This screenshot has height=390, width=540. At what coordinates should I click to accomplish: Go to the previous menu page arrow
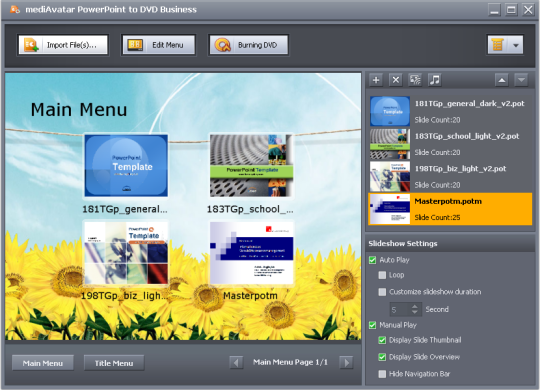236,362
